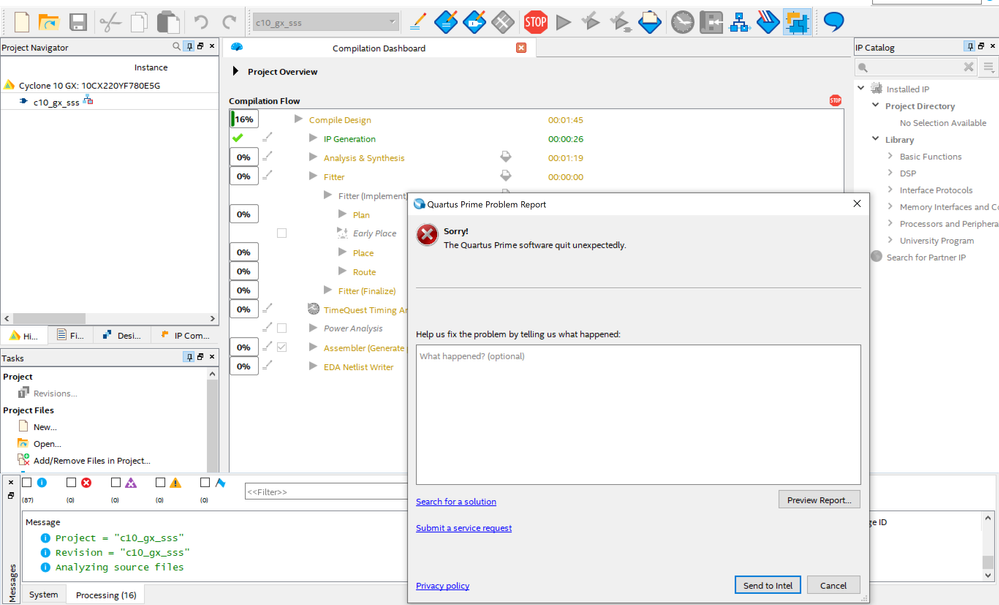The width and height of the screenshot is (999, 605).
Task: Click the Open folder toolbar icon
Action: tap(48, 22)
